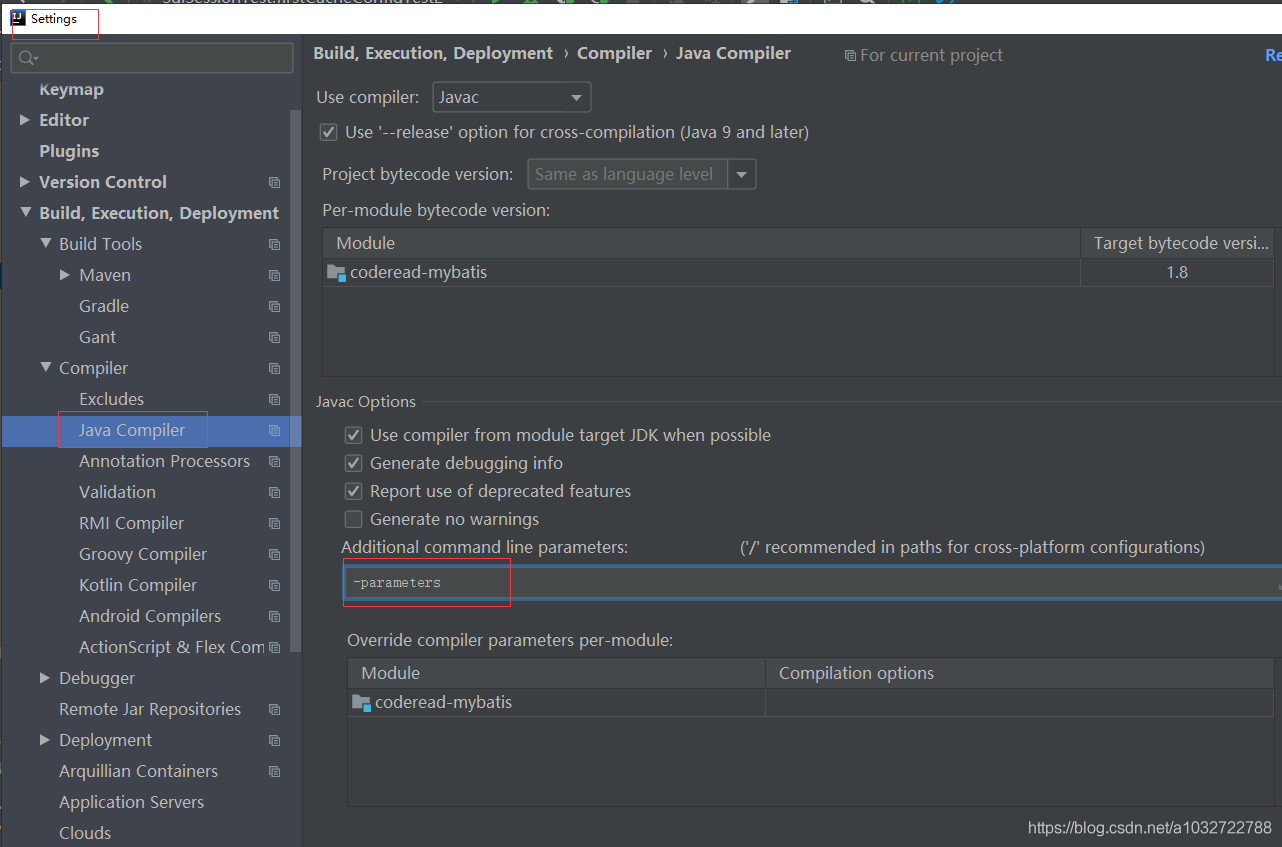Click the Reset link at top right
This screenshot has width=1282, height=847.
(x=1273, y=56)
